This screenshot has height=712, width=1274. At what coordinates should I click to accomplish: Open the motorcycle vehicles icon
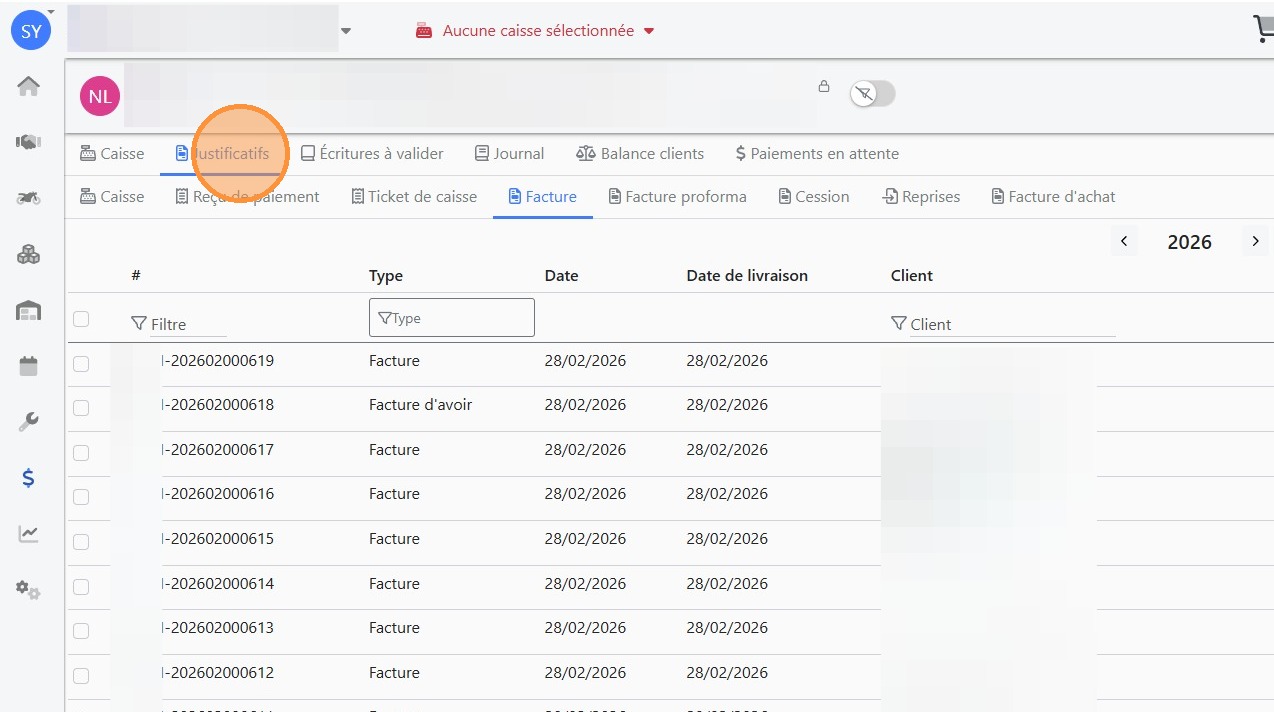pyautogui.click(x=29, y=198)
